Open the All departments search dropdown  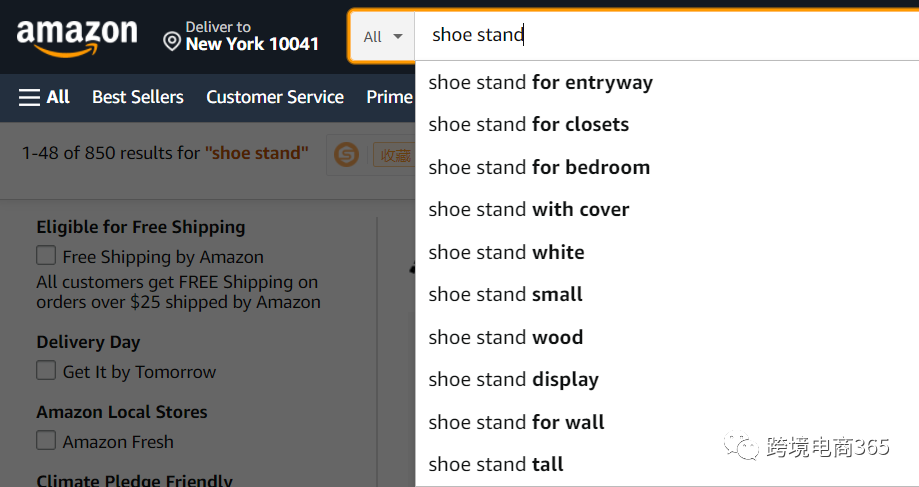382,37
